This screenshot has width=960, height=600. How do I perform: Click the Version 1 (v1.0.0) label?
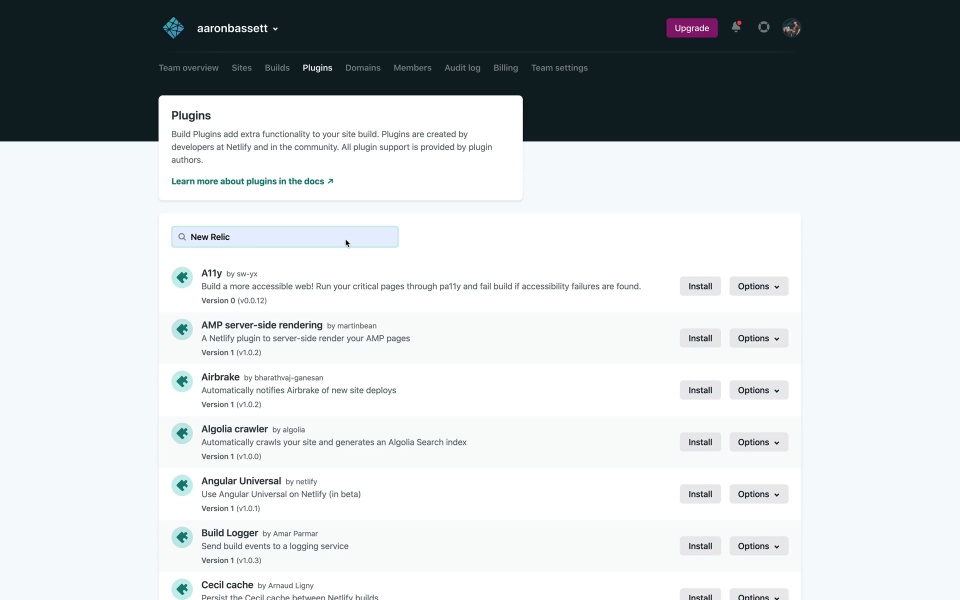tap(231, 457)
